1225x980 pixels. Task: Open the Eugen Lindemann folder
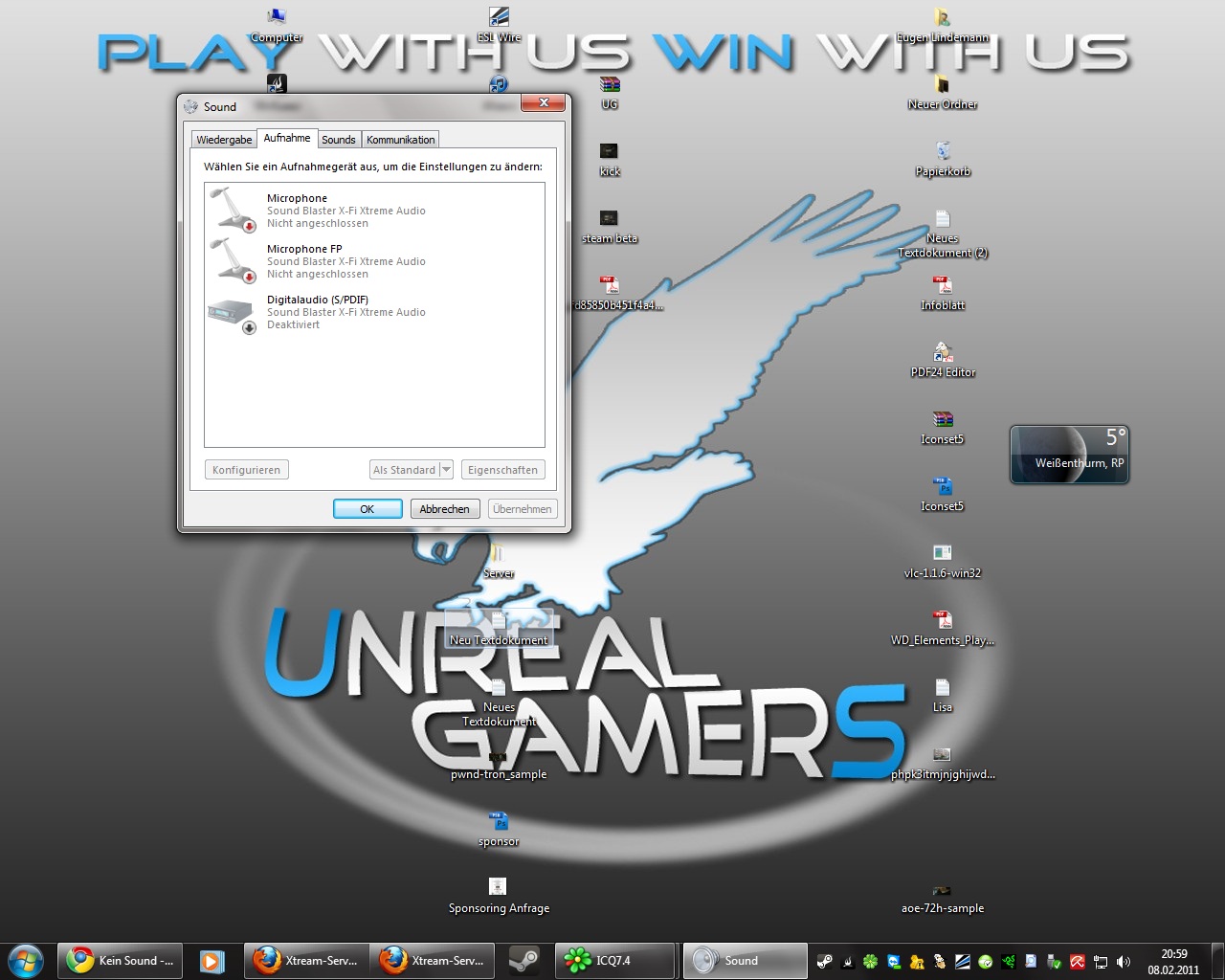click(x=943, y=26)
